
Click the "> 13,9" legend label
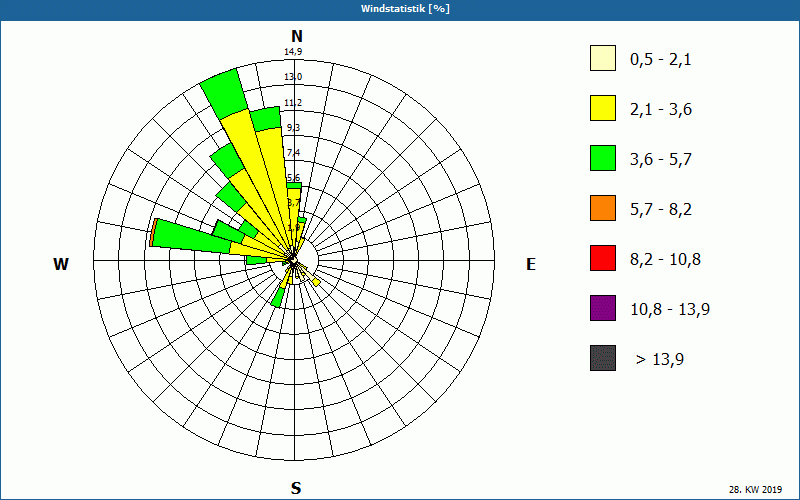[660, 359]
